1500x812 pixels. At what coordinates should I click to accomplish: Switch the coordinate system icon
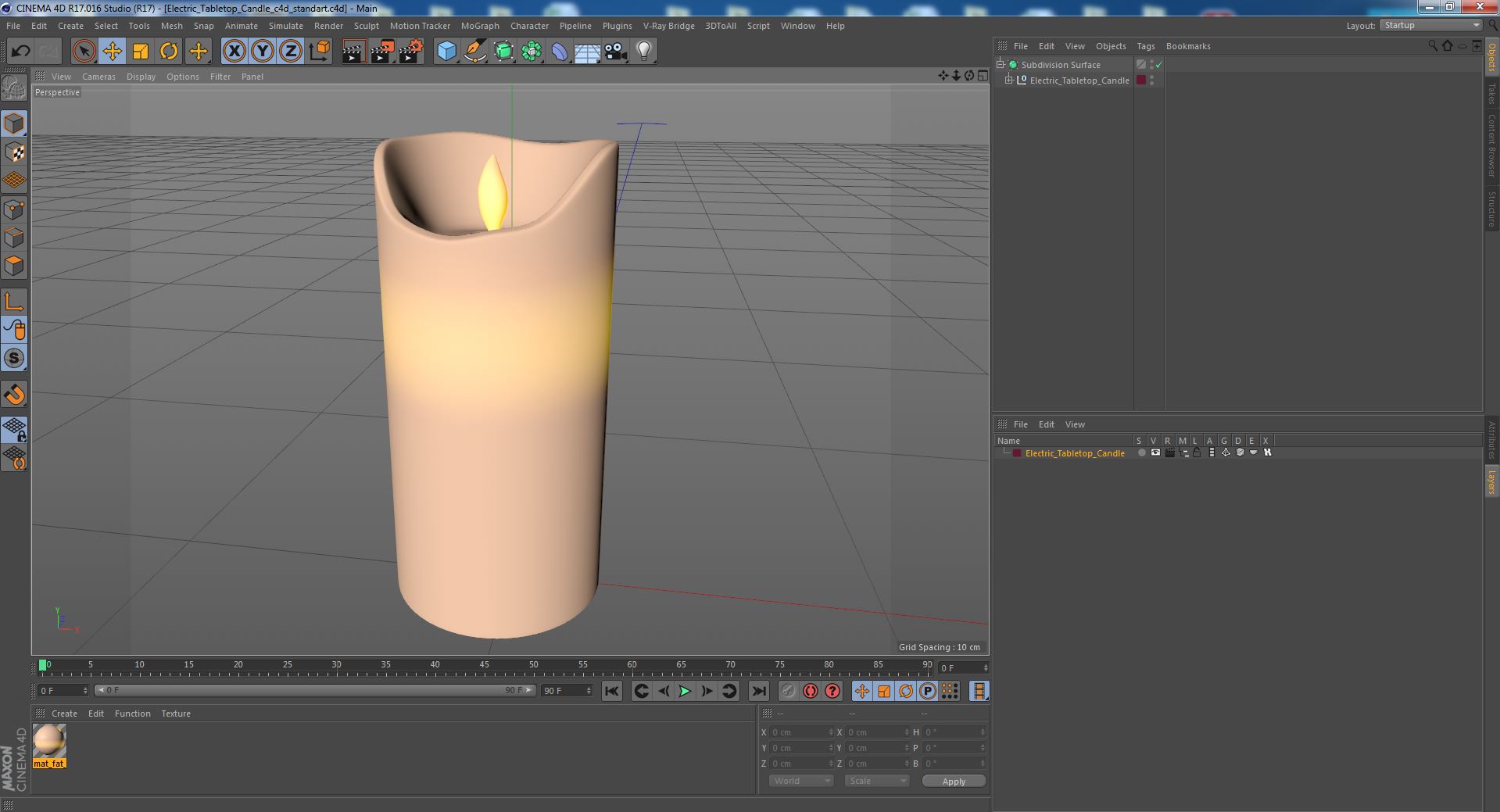(x=319, y=52)
